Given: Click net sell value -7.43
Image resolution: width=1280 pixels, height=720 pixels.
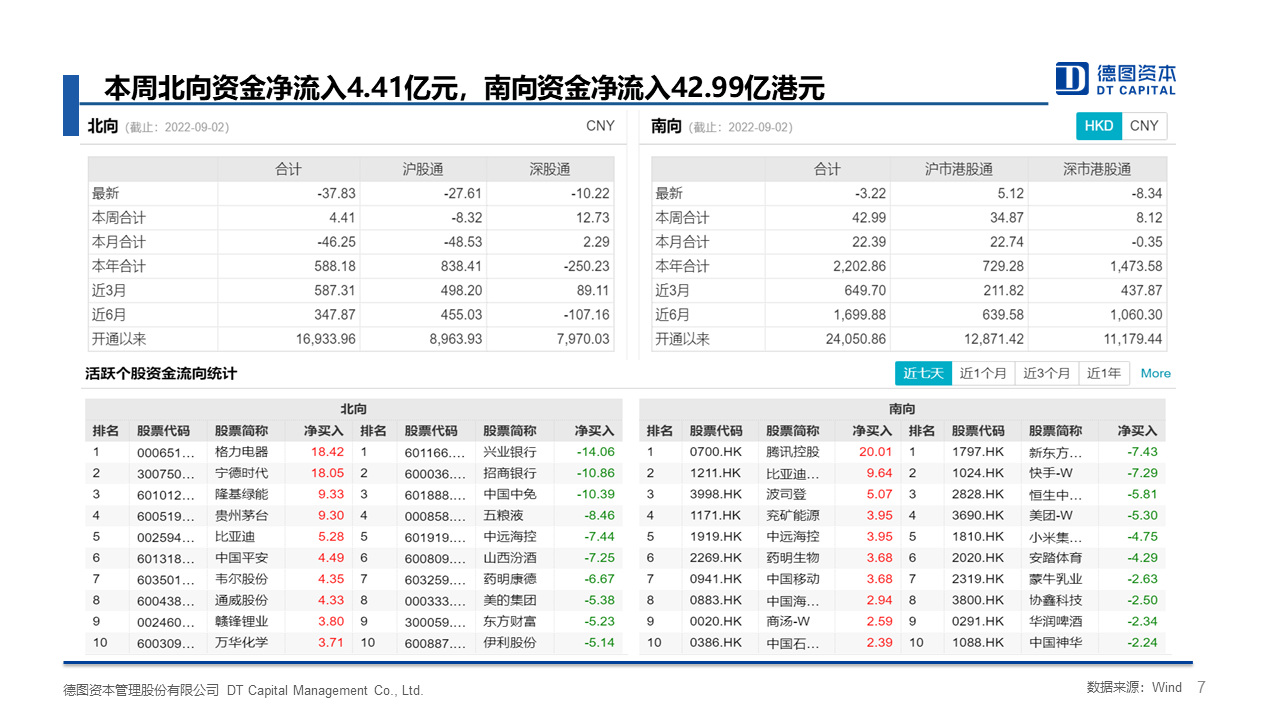Looking at the screenshot, I should (x=1142, y=452).
